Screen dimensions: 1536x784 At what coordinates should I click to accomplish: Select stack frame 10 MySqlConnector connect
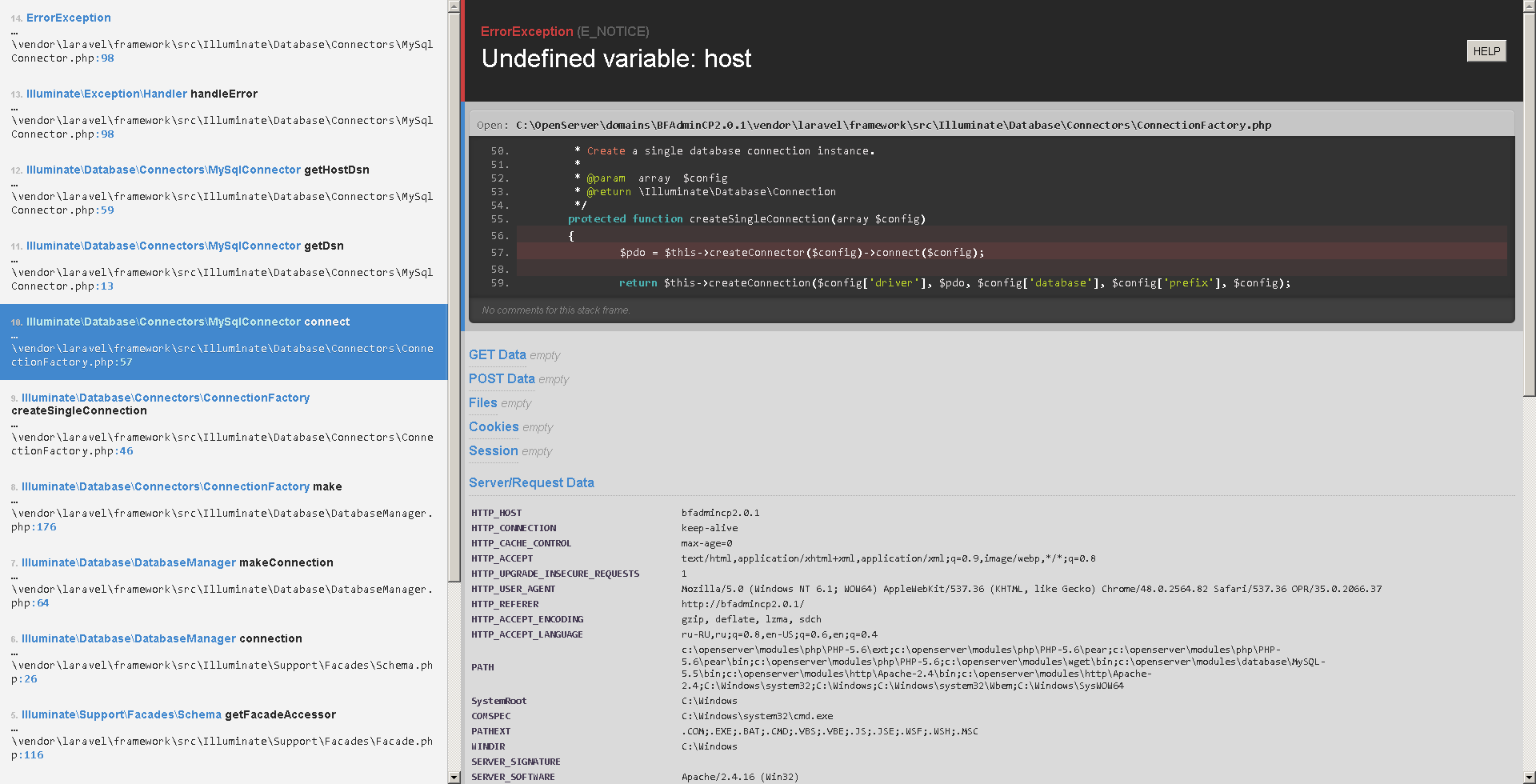click(x=223, y=342)
